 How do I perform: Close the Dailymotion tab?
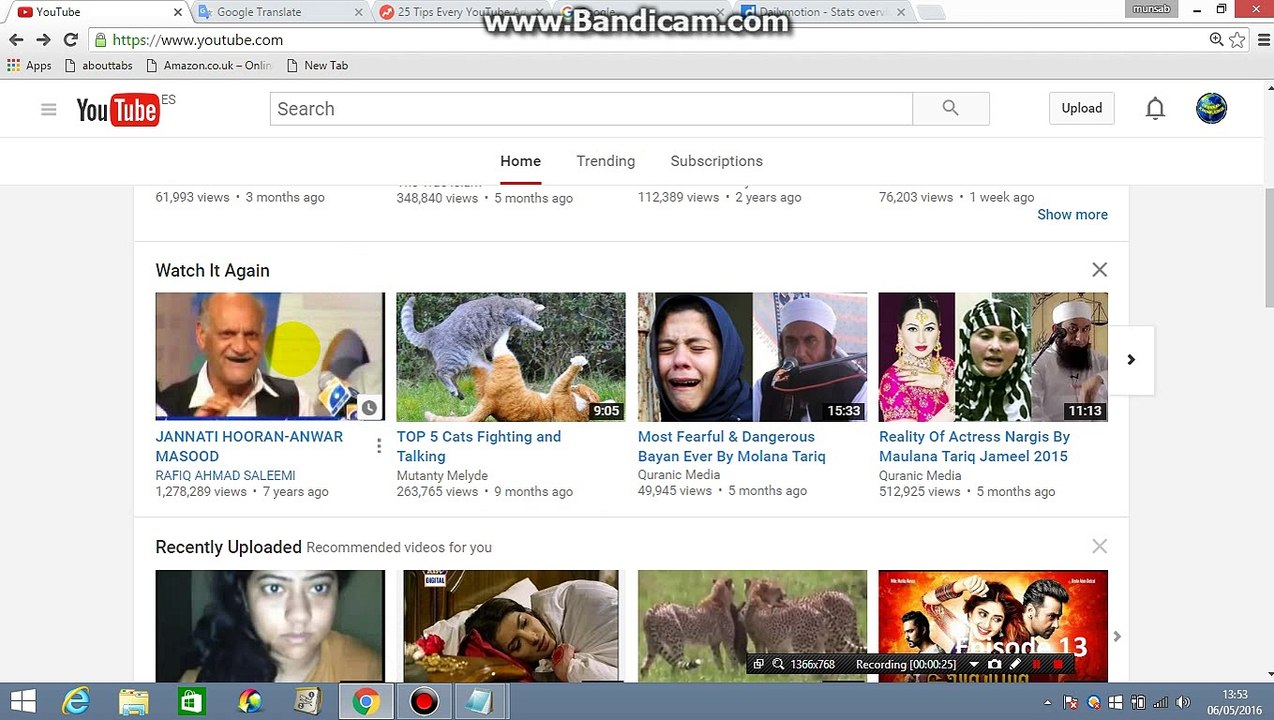pos(900,12)
